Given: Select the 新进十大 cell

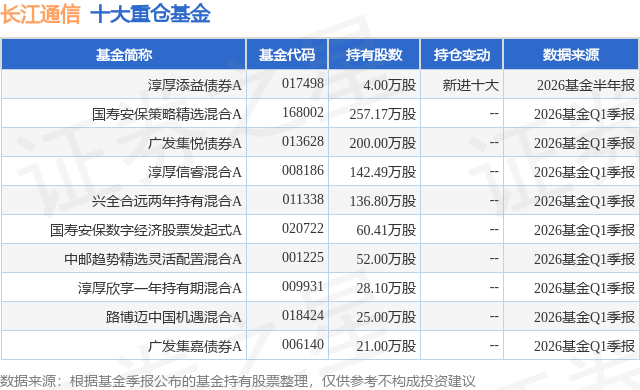Looking at the screenshot, I should (x=471, y=85).
